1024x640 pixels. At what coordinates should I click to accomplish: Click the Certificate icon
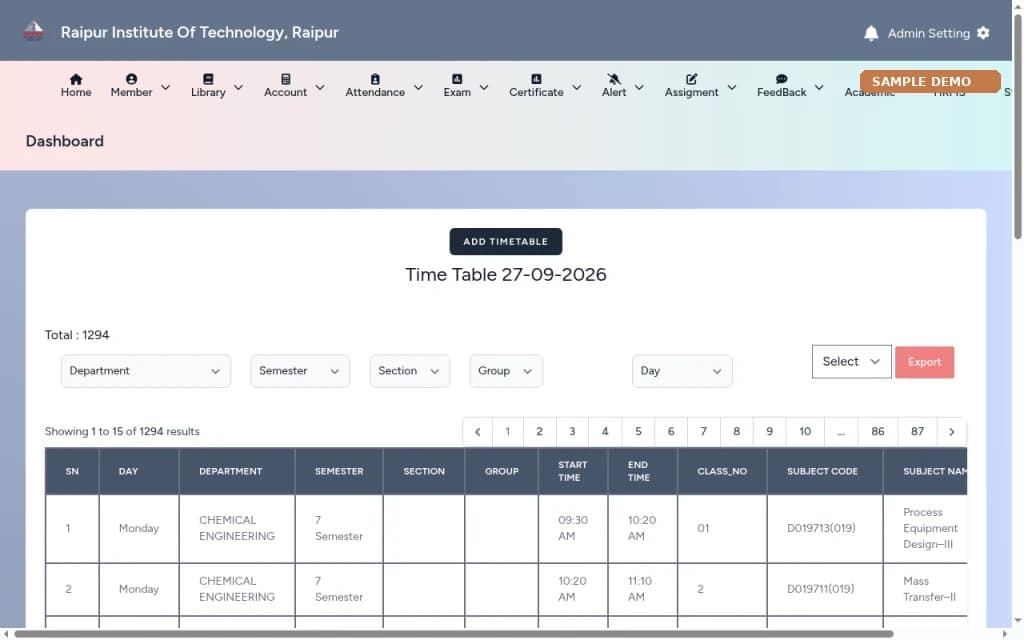click(x=536, y=79)
